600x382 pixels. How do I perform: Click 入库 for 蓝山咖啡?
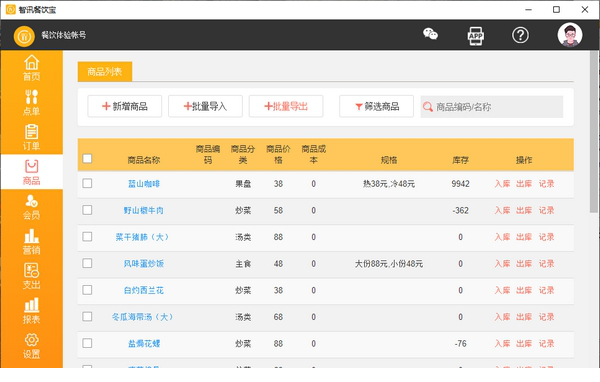(502, 184)
